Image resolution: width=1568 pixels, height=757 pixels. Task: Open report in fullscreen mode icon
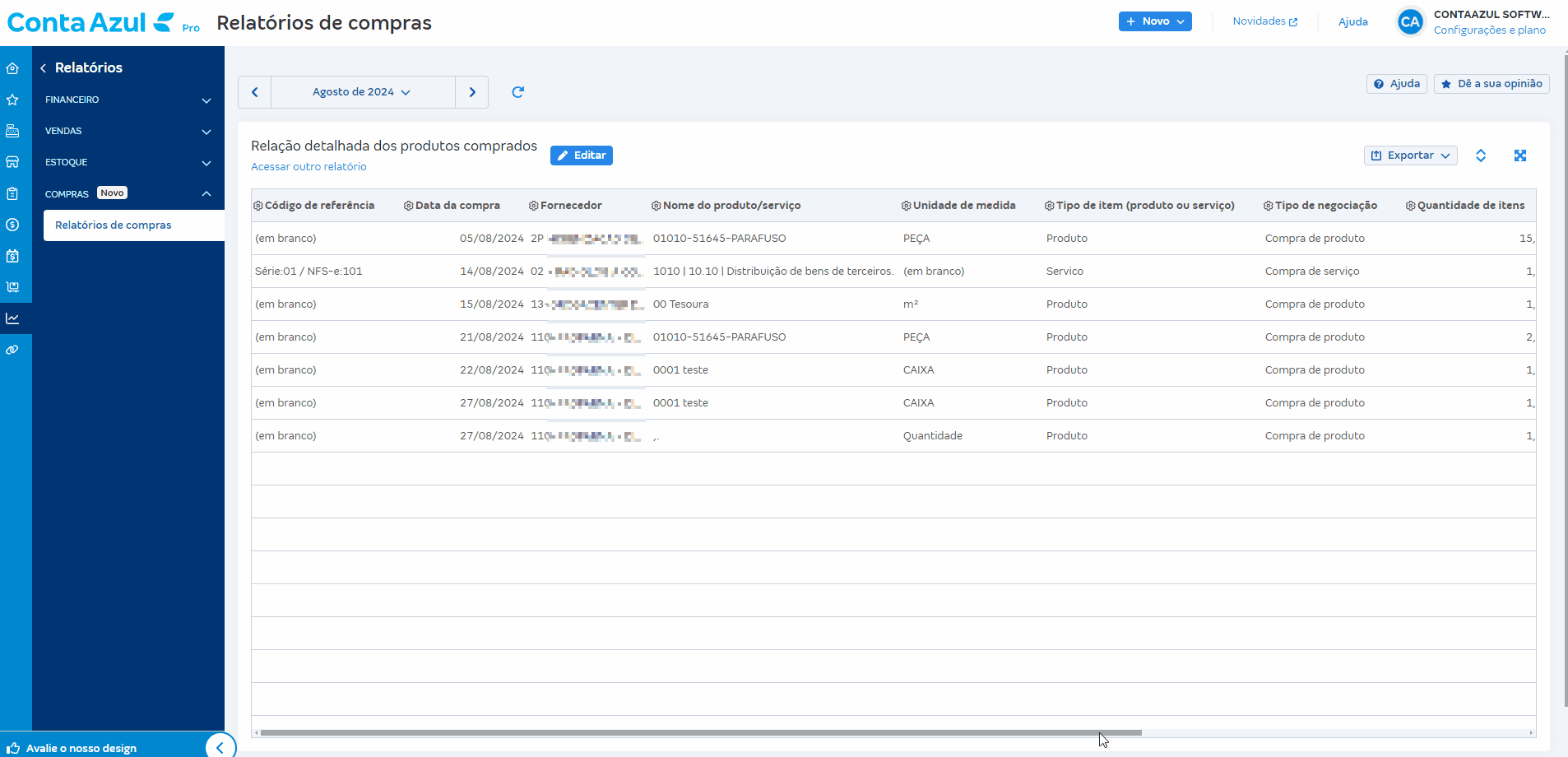pyautogui.click(x=1520, y=156)
